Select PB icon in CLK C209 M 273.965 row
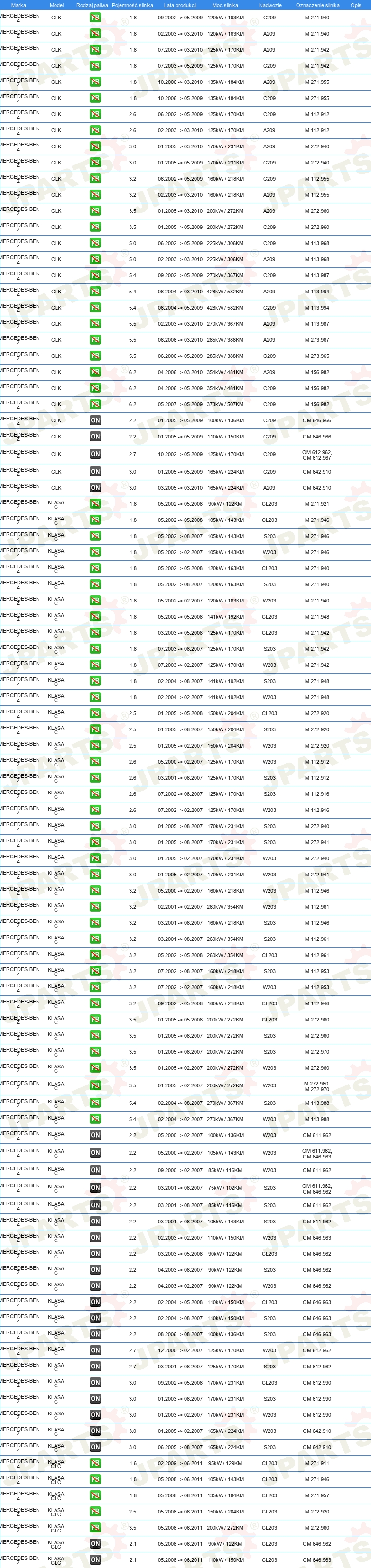Viewport: 371px width, 1568px height. 95,356
